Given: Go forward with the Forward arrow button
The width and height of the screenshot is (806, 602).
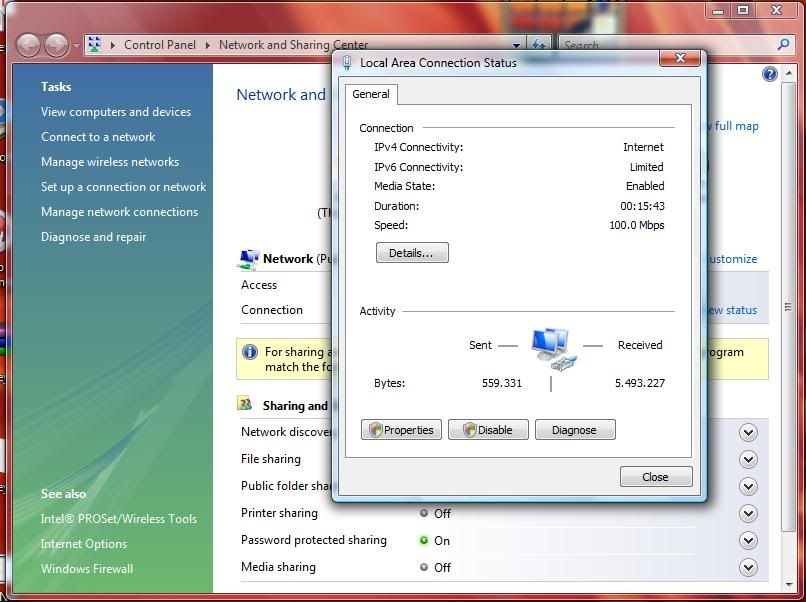Looking at the screenshot, I should coord(56,45).
